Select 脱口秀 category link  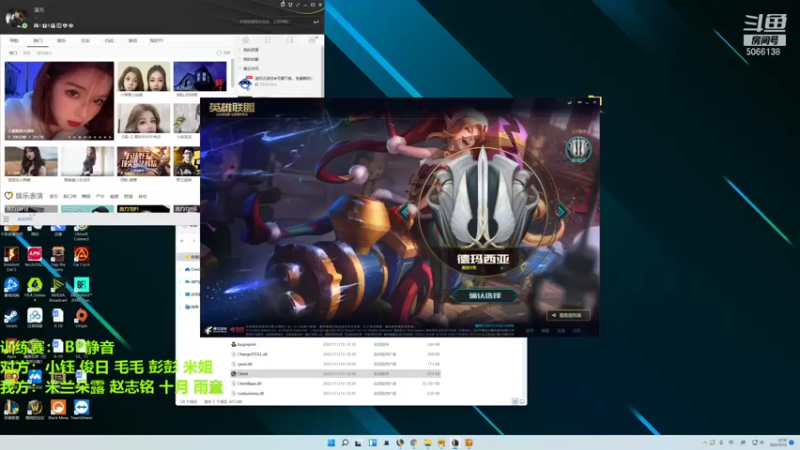tap(69, 196)
